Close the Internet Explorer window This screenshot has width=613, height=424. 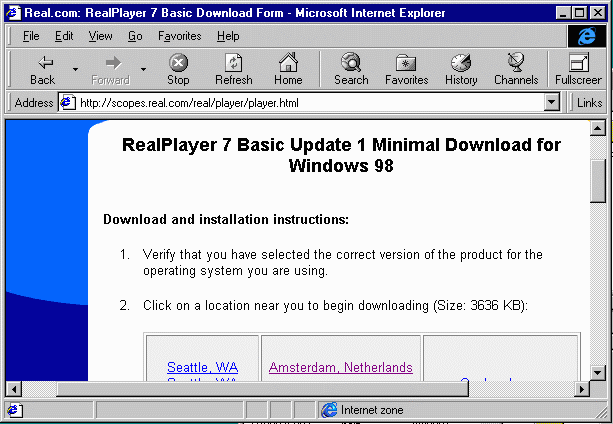(x=598, y=13)
